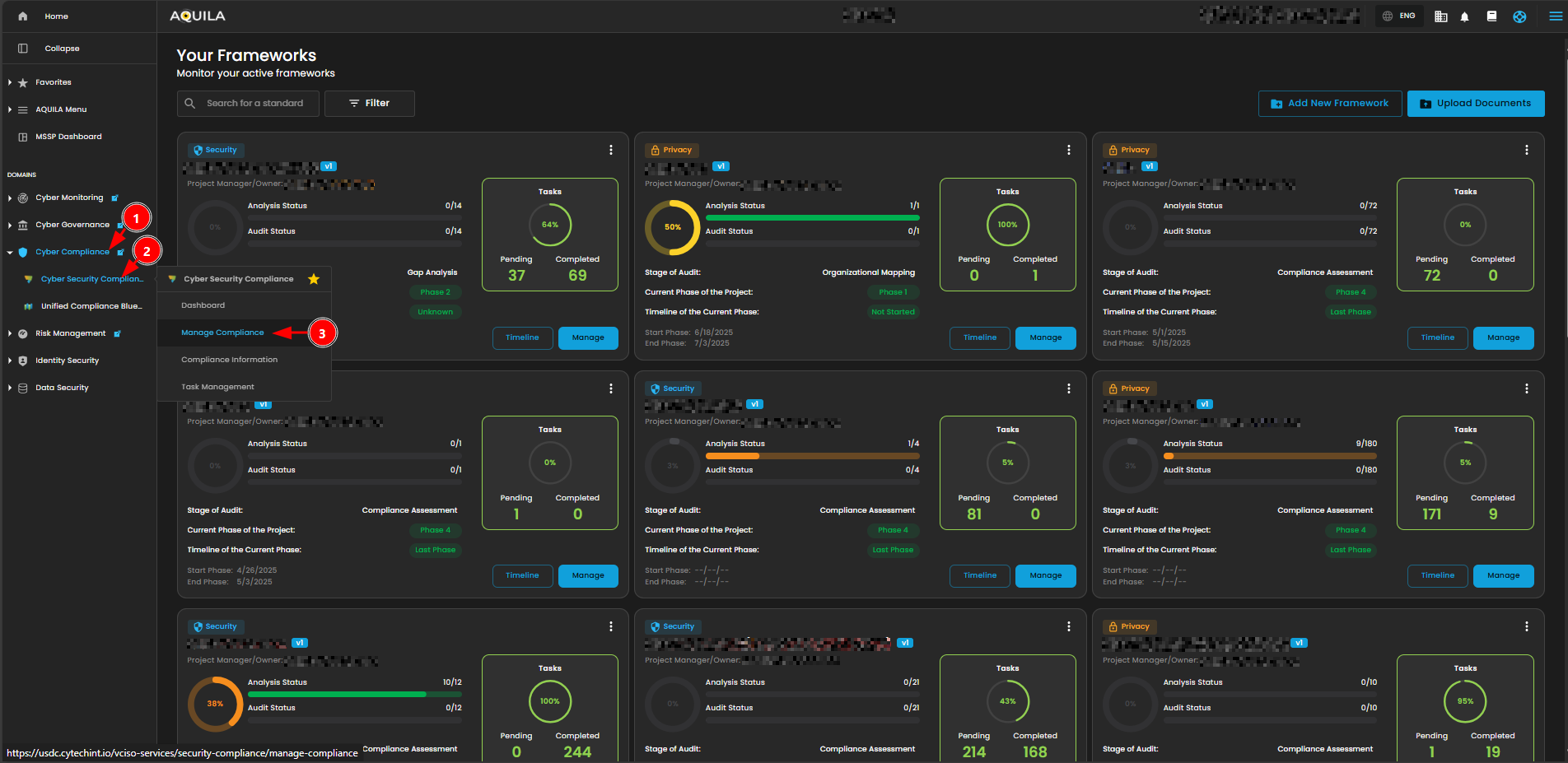The width and height of the screenshot is (1568, 763).
Task: Open Cyber Monitoring external link icon
Action: 115,198
